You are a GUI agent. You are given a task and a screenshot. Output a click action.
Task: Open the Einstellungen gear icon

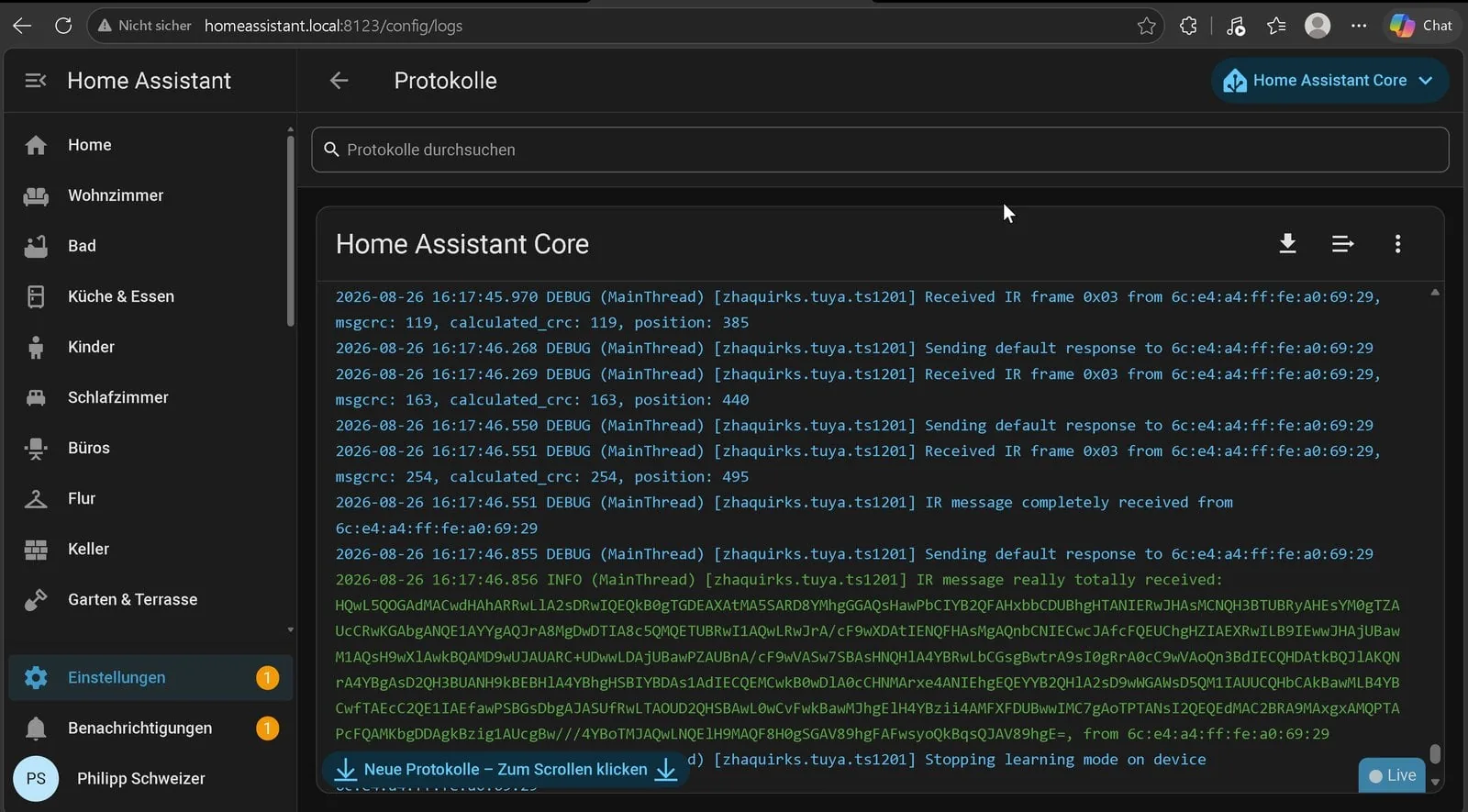pos(36,677)
